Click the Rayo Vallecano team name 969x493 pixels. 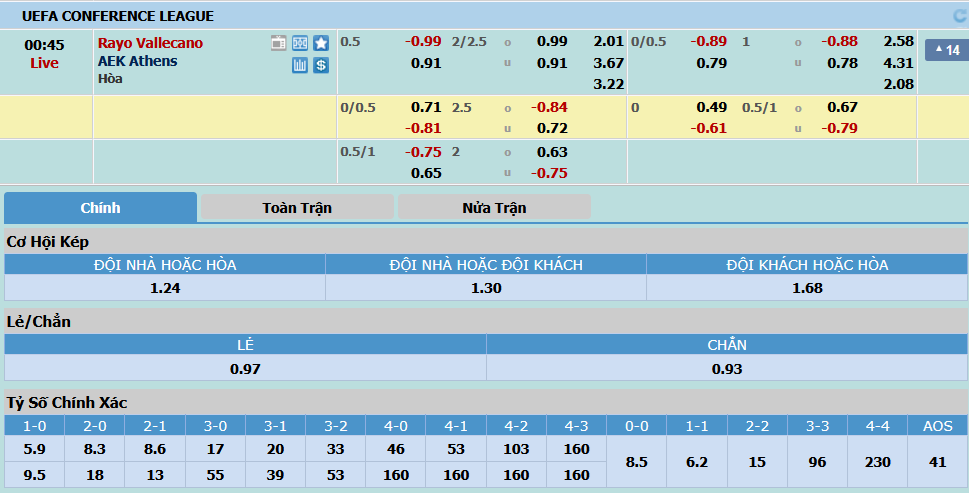(x=150, y=43)
